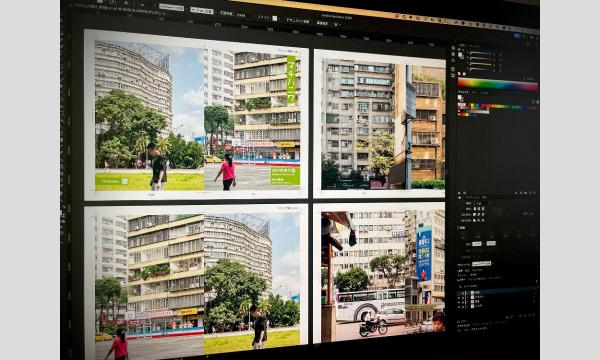Open the end arrowhead dropdown in Stroke panel
The height and width of the screenshot is (360, 600).
[491, 243]
